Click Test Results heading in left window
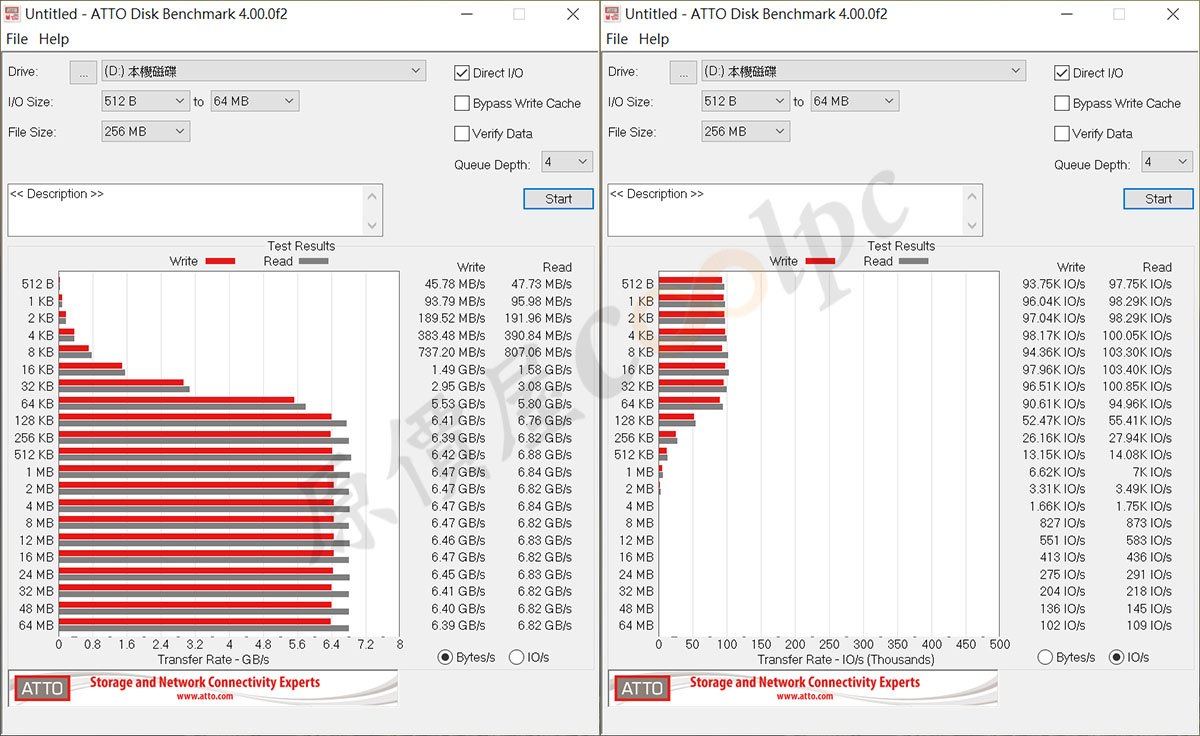The height and width of the screenshot is (736, 1200). pyautogui.click(x=301, y=246)
